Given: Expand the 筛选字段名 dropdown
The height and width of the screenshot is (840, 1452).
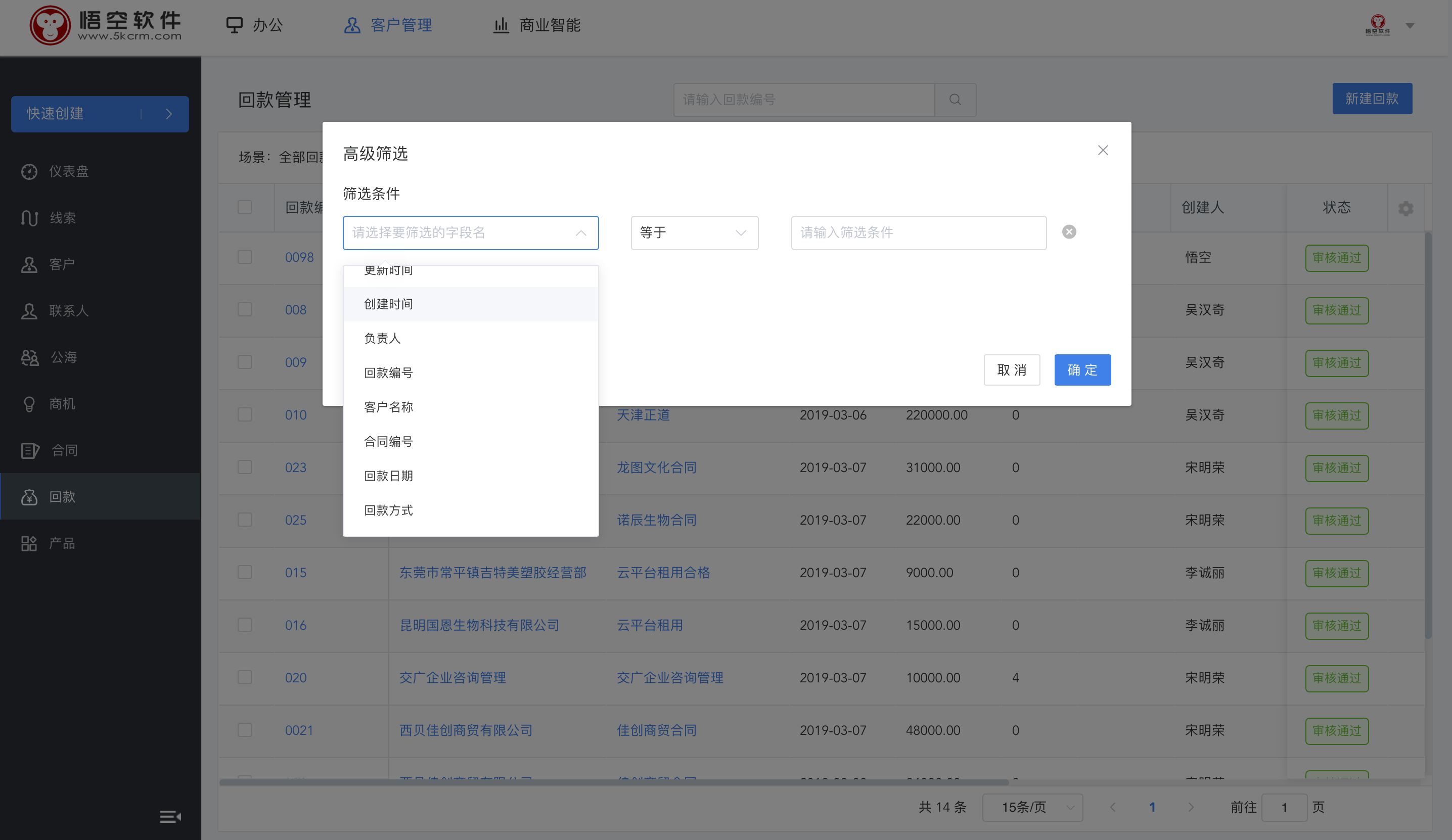Looking at the screenshot, I should (x=470, y=231).
